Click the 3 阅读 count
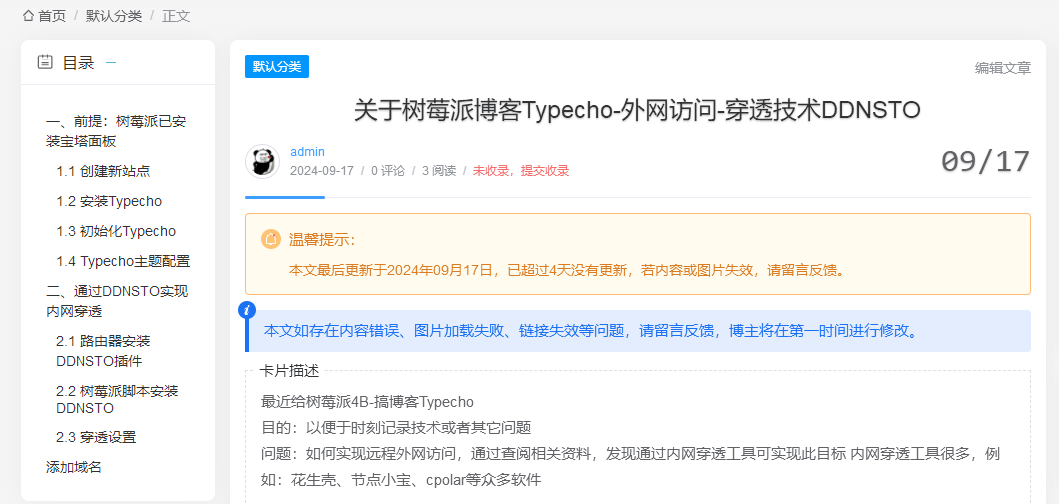 pos(439,171)
